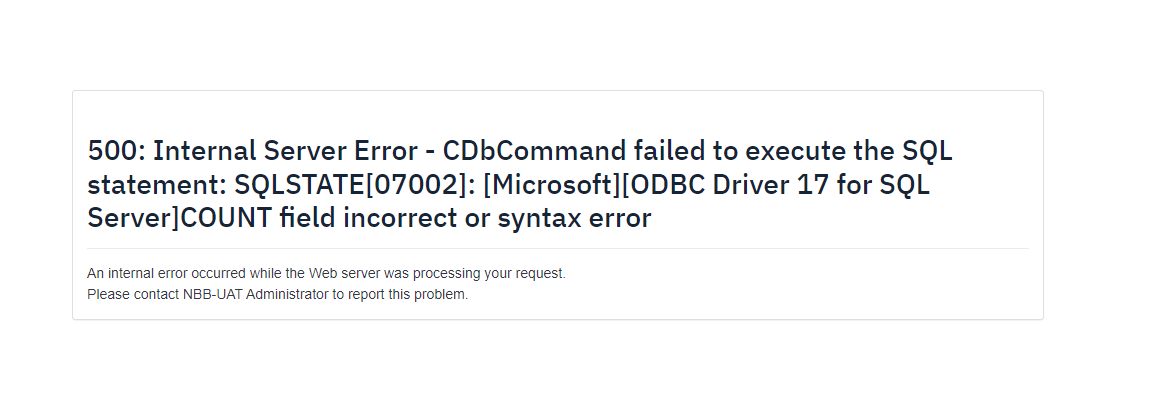Click "ODBC Driver 17 for SQL" text
1156x412 pixels.
click(781, 184)
